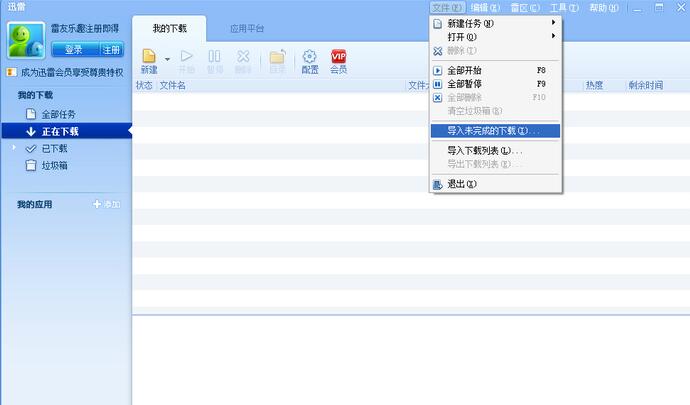Click the 删除 entry in the file menu
This screenshot has width=690, height=405.
tap(495, 51)
